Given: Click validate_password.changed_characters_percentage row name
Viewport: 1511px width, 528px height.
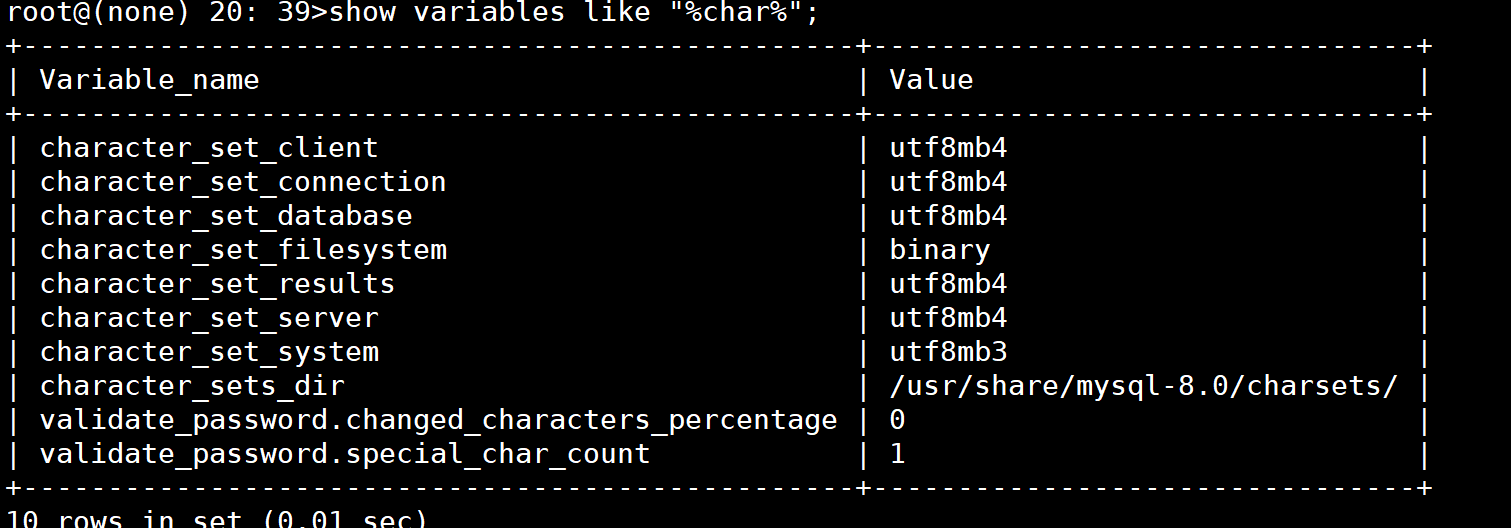Looking at the screenshot, I should tap(438, 420).
